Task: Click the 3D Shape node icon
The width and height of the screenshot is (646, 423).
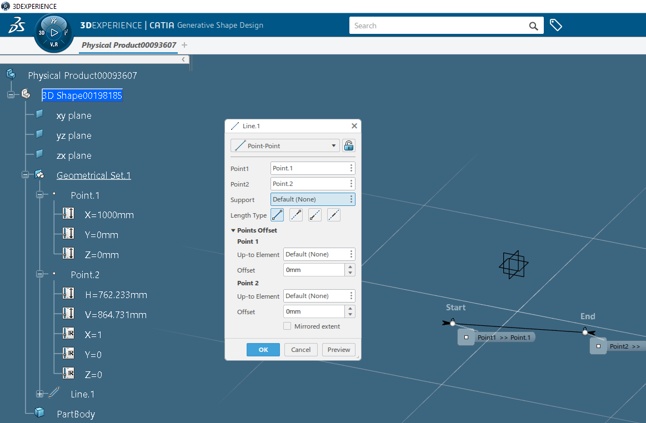Action: click(26, 94)
